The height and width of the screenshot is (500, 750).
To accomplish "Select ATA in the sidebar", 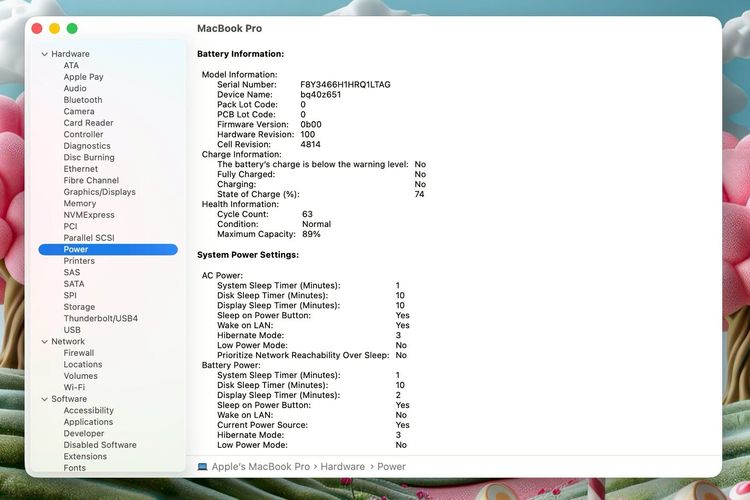I will pos(71,66).
